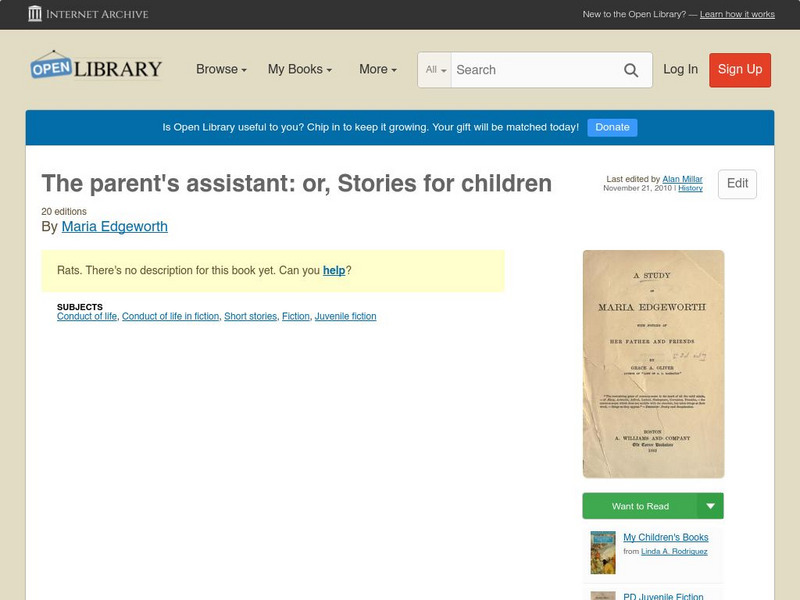Open the Juvenile fiction subject link
This screenshot has height=600, width=800.
[345, 316]
